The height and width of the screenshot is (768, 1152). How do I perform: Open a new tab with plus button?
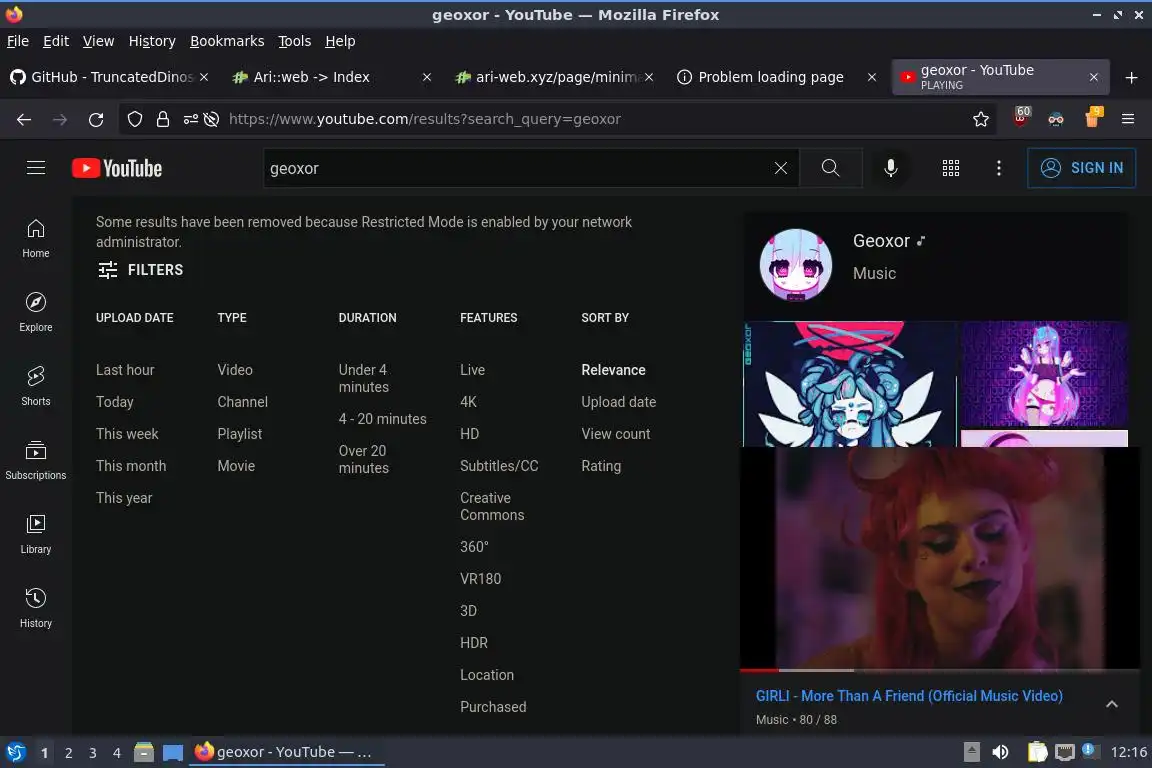[1131, 77]
